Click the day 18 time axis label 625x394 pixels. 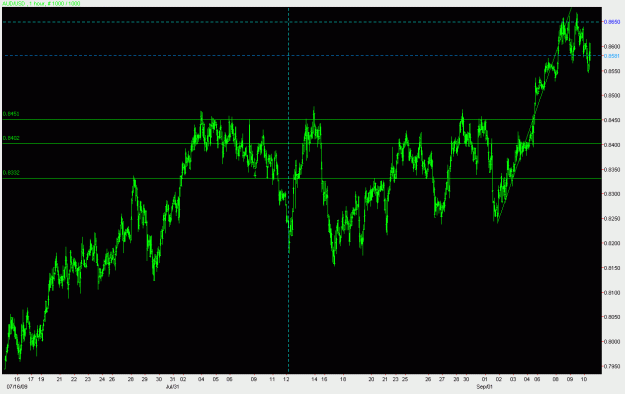coord(343,379)
